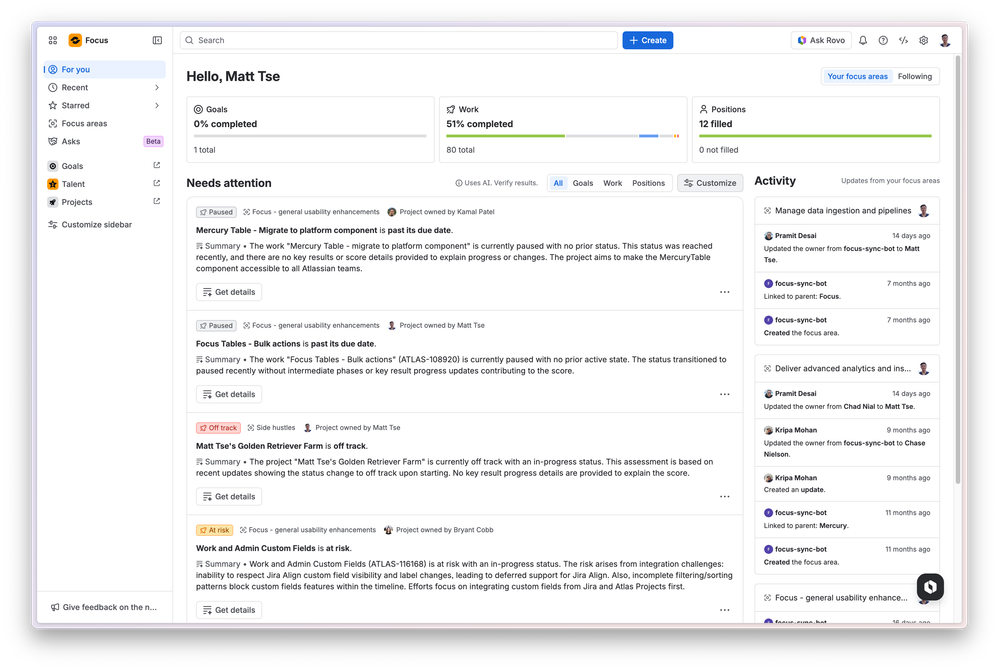The width and height of the screenshot is (999, 670).
Task: Click the Focus logo icon
Action: (x=75, y=40)
